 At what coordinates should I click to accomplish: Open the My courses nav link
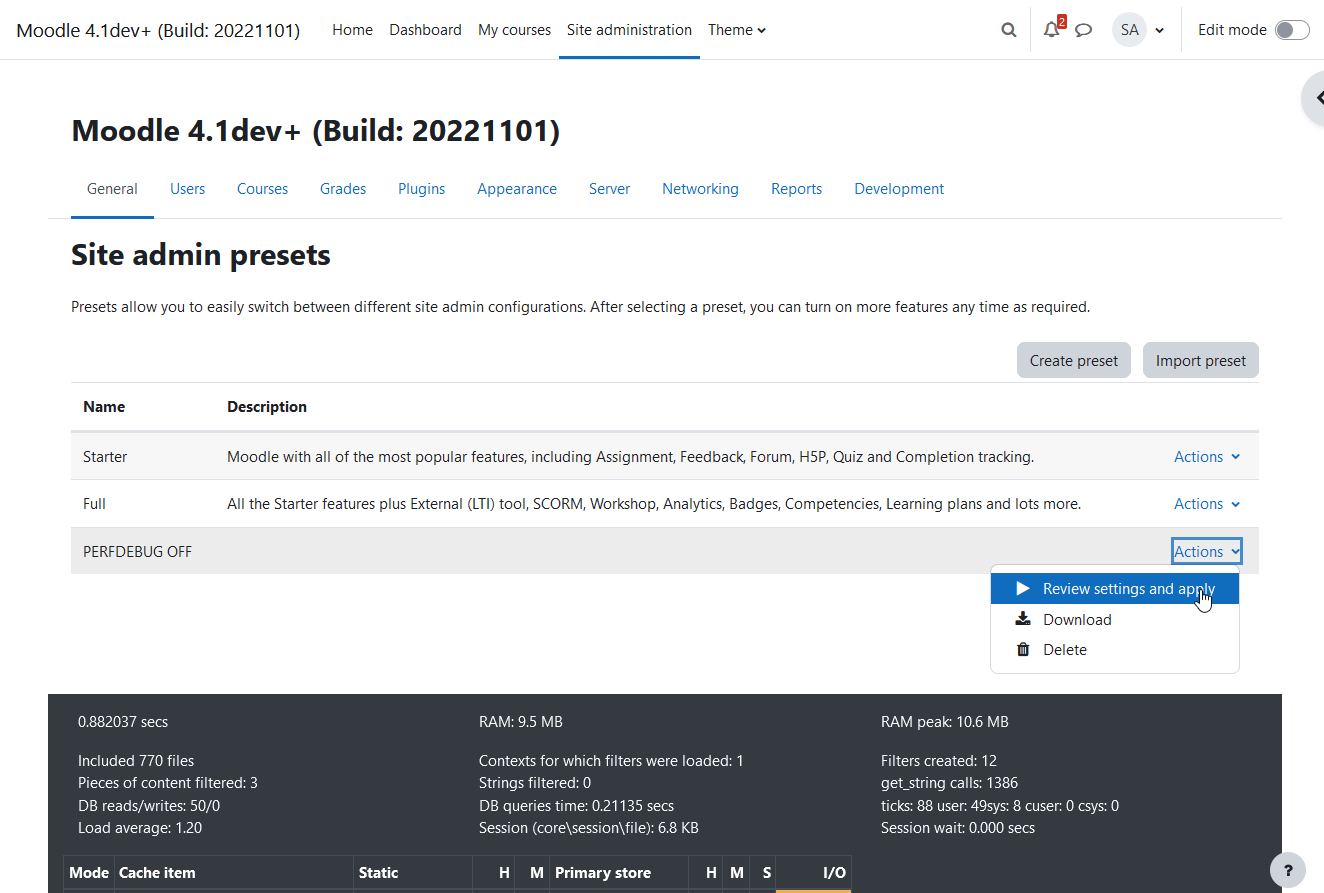coord(514,30)
